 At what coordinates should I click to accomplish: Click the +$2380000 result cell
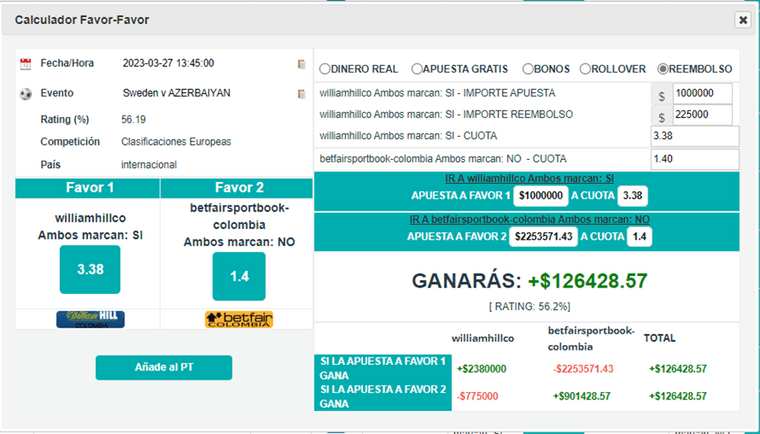tap(482, 369)
